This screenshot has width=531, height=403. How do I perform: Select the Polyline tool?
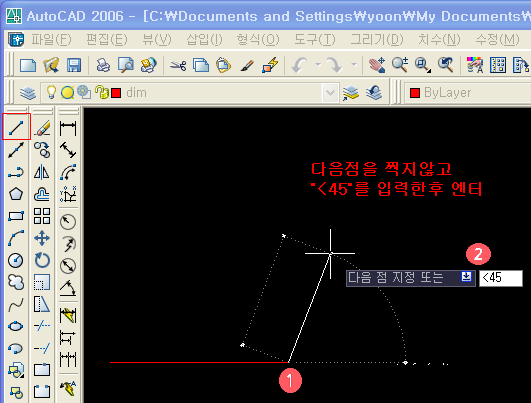[x=16, y=172]
